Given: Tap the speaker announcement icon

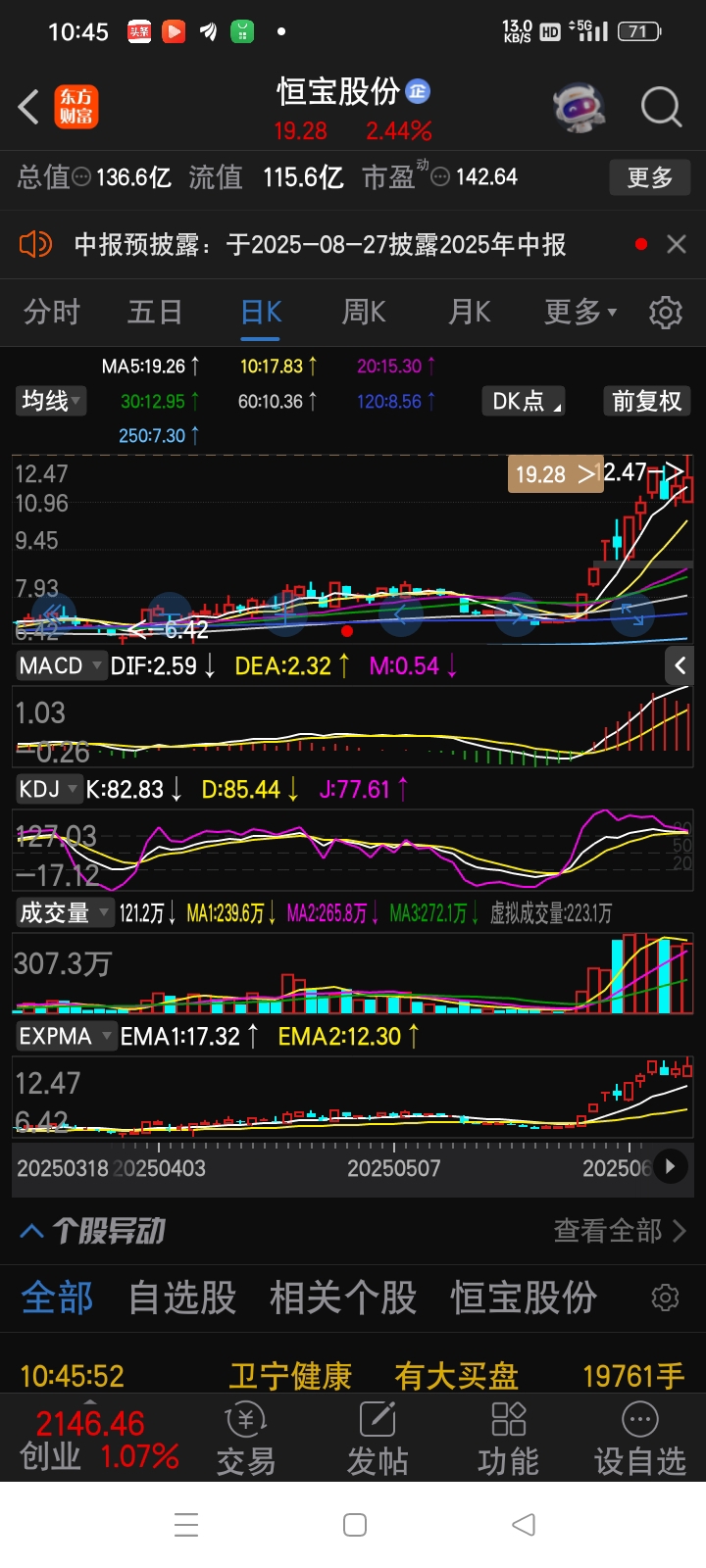Looking at the screenshot, I should click(x=35, y=244).
